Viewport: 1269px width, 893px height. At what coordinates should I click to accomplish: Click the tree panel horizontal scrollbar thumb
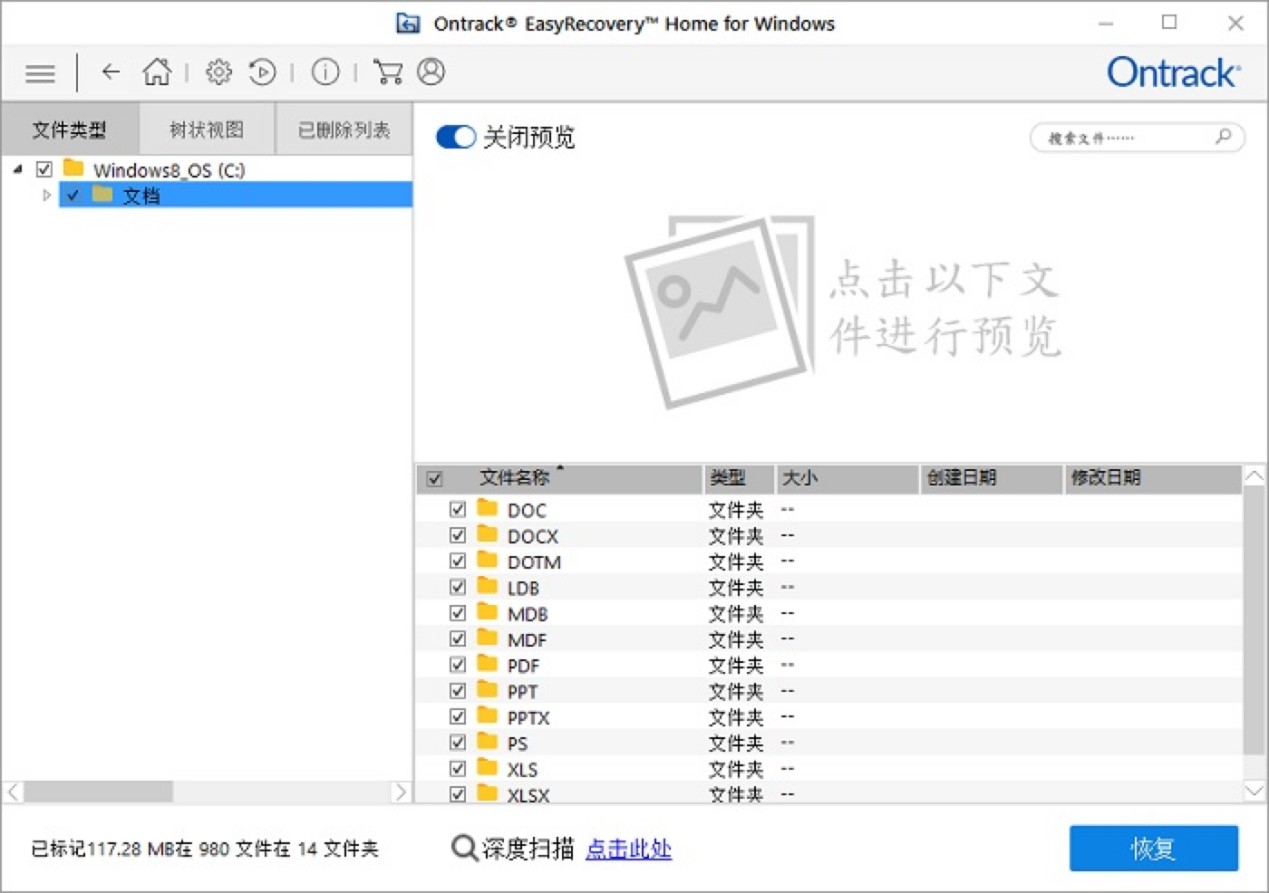coord(98,792)
